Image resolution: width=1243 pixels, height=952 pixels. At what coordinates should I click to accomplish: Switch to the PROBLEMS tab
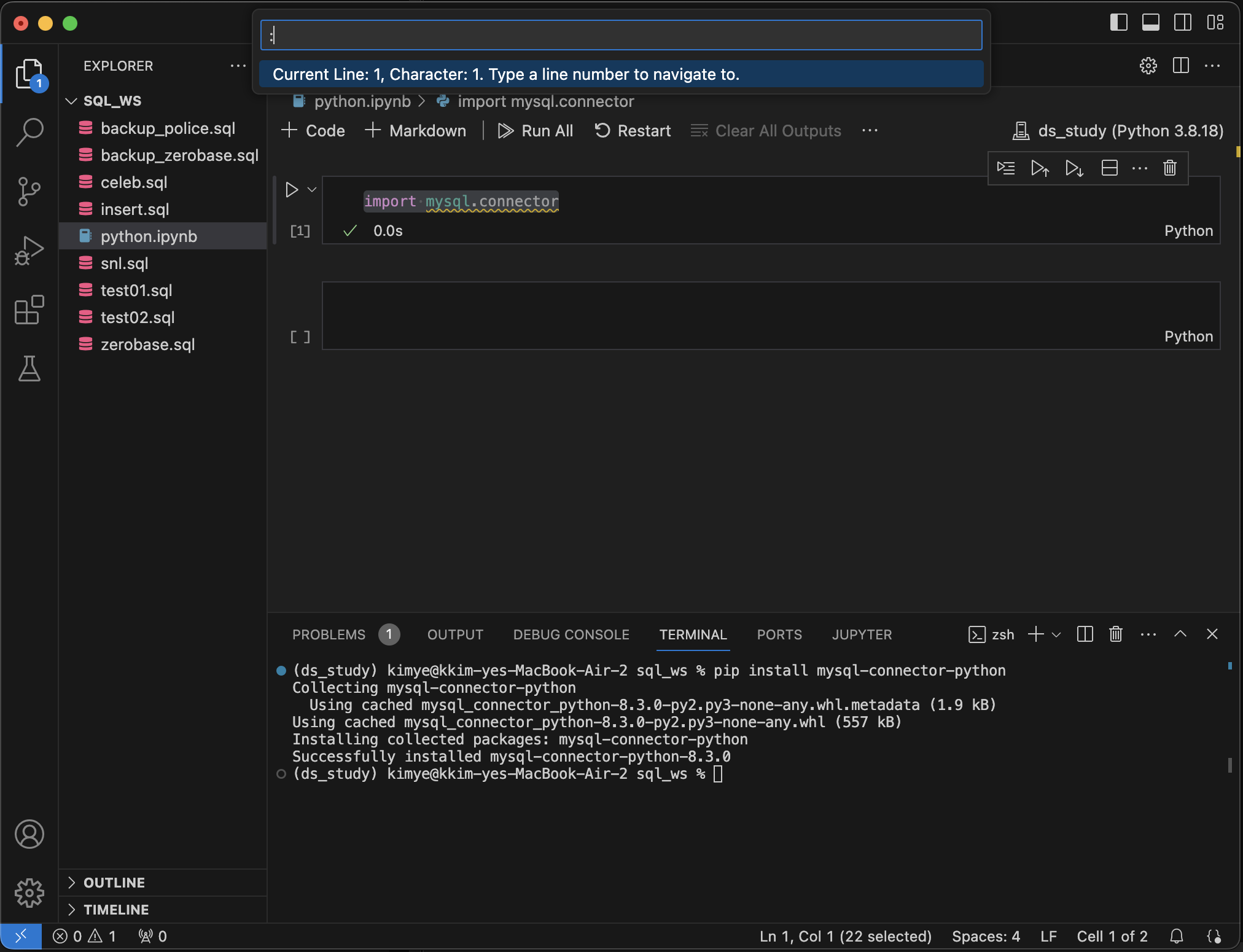click(x=329, y=634)
